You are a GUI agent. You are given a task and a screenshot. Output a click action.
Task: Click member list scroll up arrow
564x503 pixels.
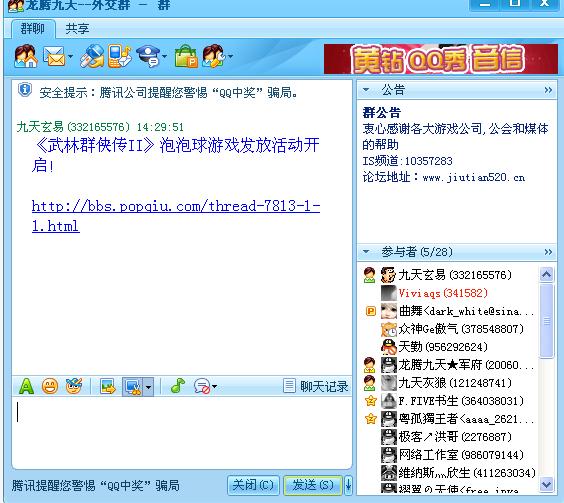546,275
